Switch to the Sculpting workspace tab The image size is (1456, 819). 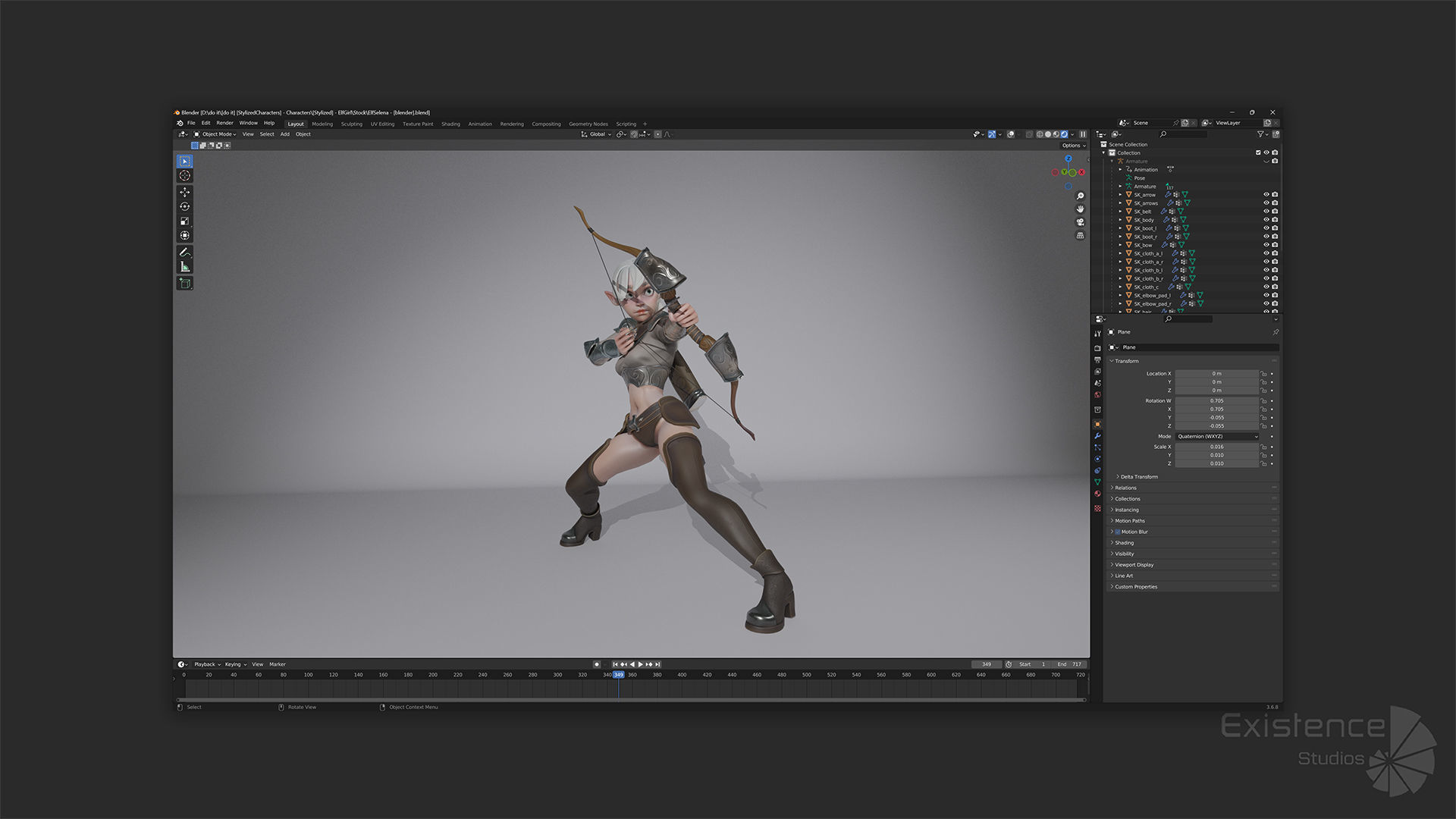click(351, 124)
